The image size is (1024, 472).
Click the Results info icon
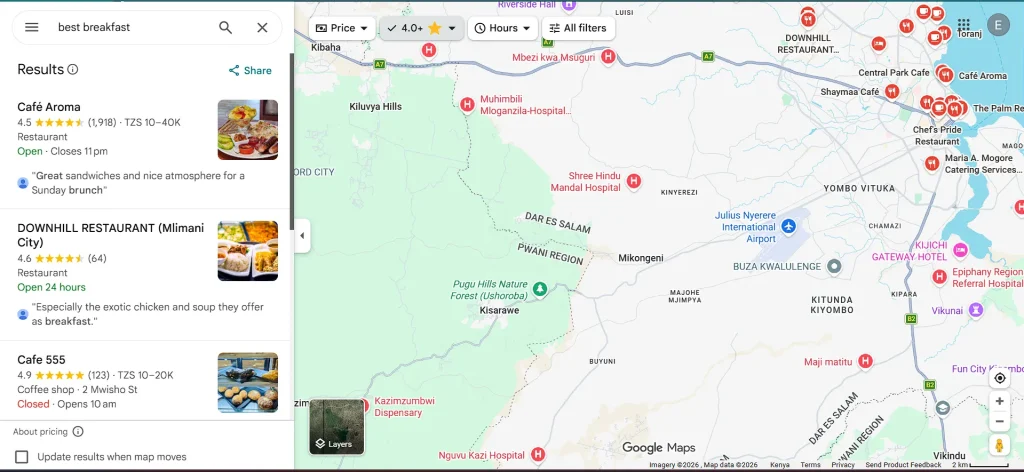[x=72, y=69]
